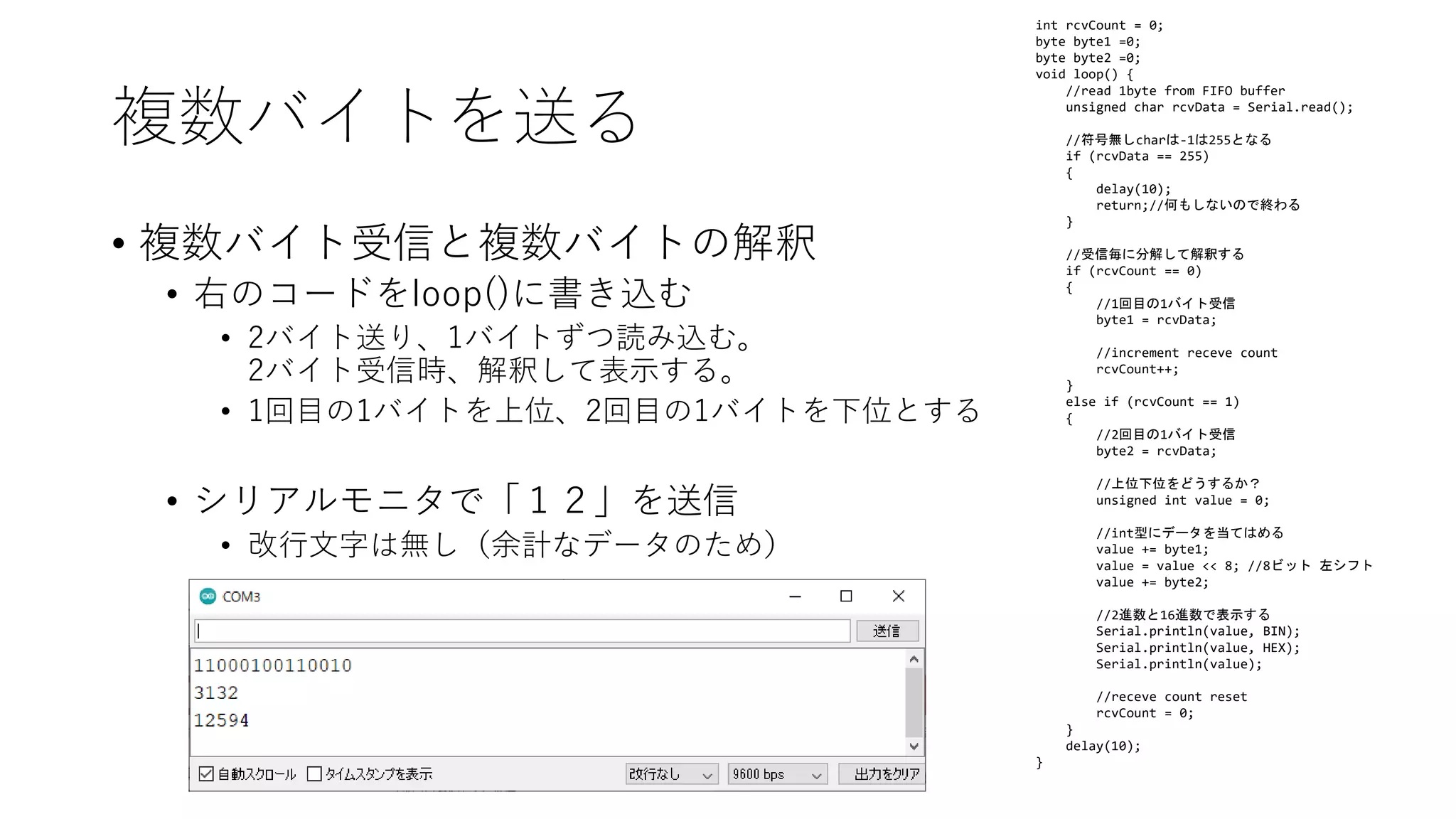Click the code line byte byte1 =0;
Viewport: 1456px width, 819px height.
click(1088, 42)
